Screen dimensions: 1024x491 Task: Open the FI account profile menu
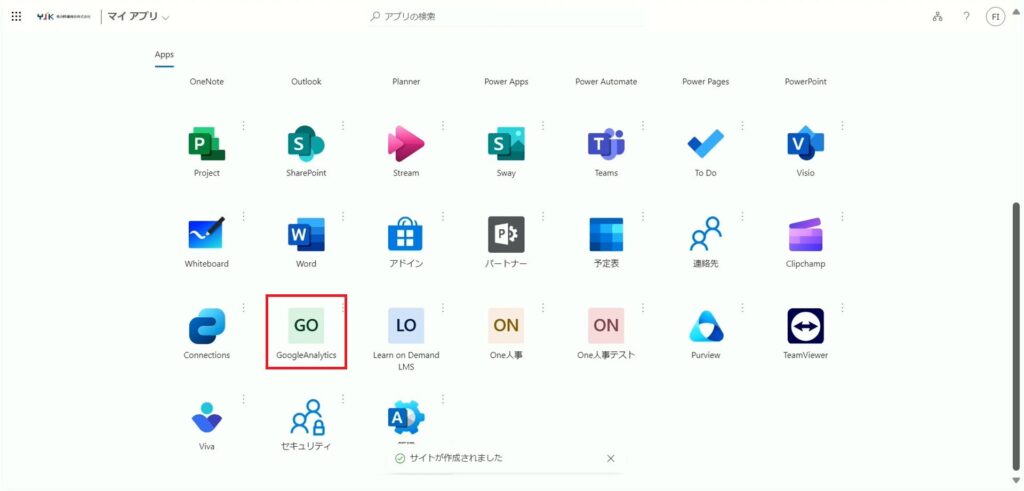tap(995, 17)
